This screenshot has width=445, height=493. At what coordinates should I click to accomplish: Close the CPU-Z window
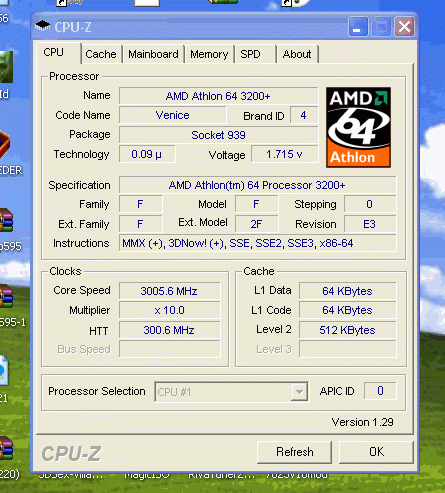(404, 27)
